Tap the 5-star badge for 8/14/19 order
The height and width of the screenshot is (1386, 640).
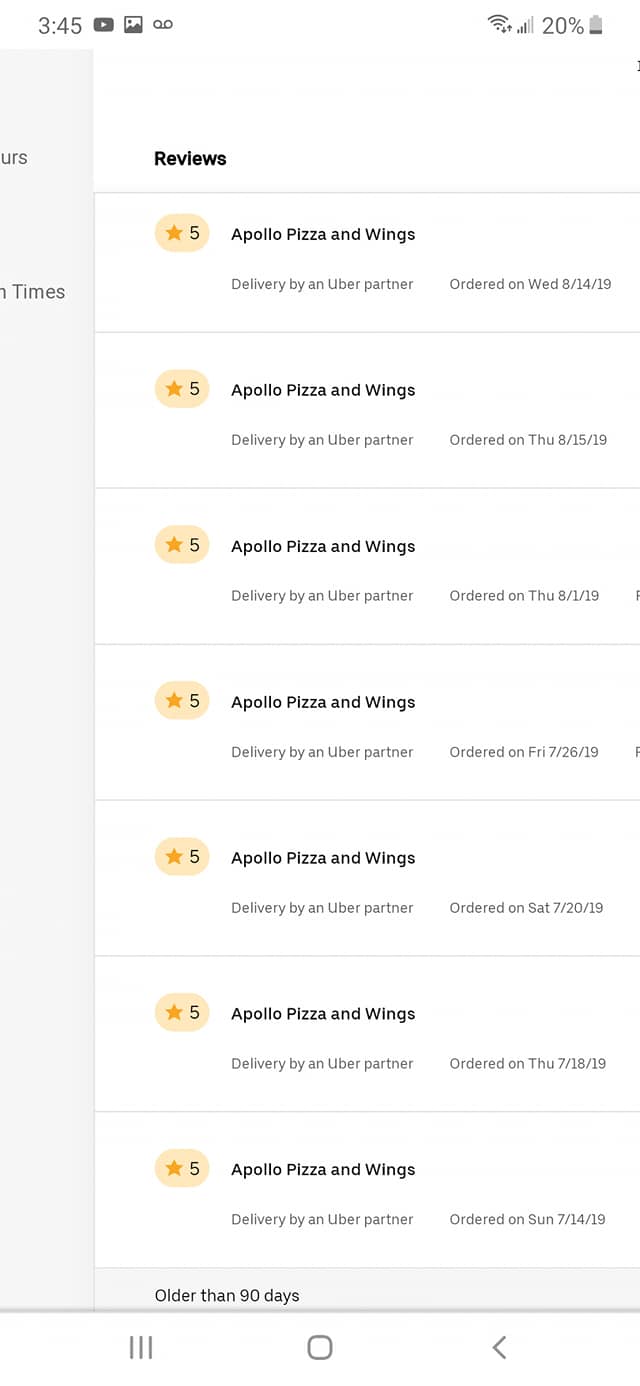[x=182, y=233]
